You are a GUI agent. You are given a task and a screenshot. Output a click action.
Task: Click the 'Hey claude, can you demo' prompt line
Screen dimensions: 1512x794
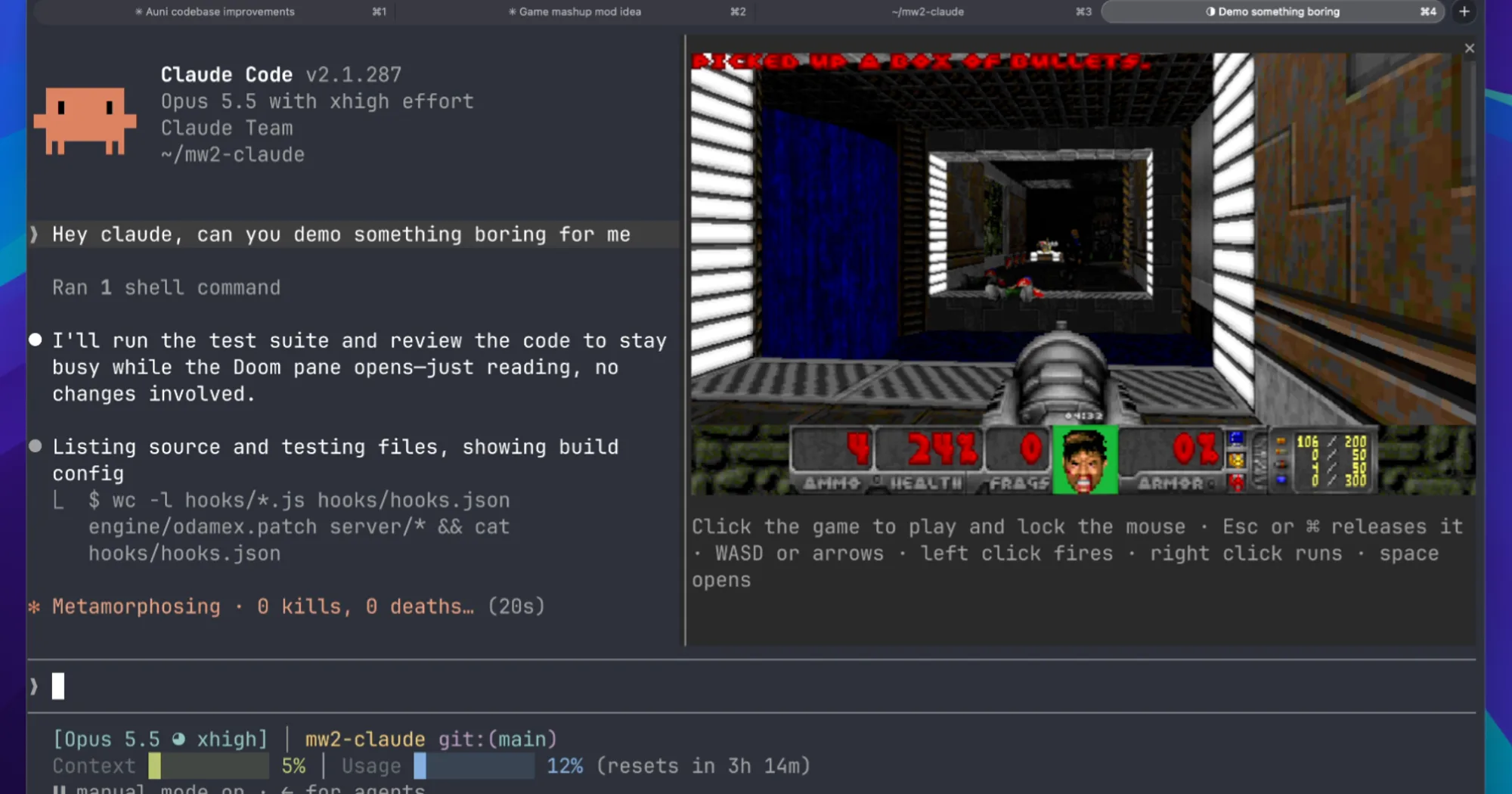[341, 234]
